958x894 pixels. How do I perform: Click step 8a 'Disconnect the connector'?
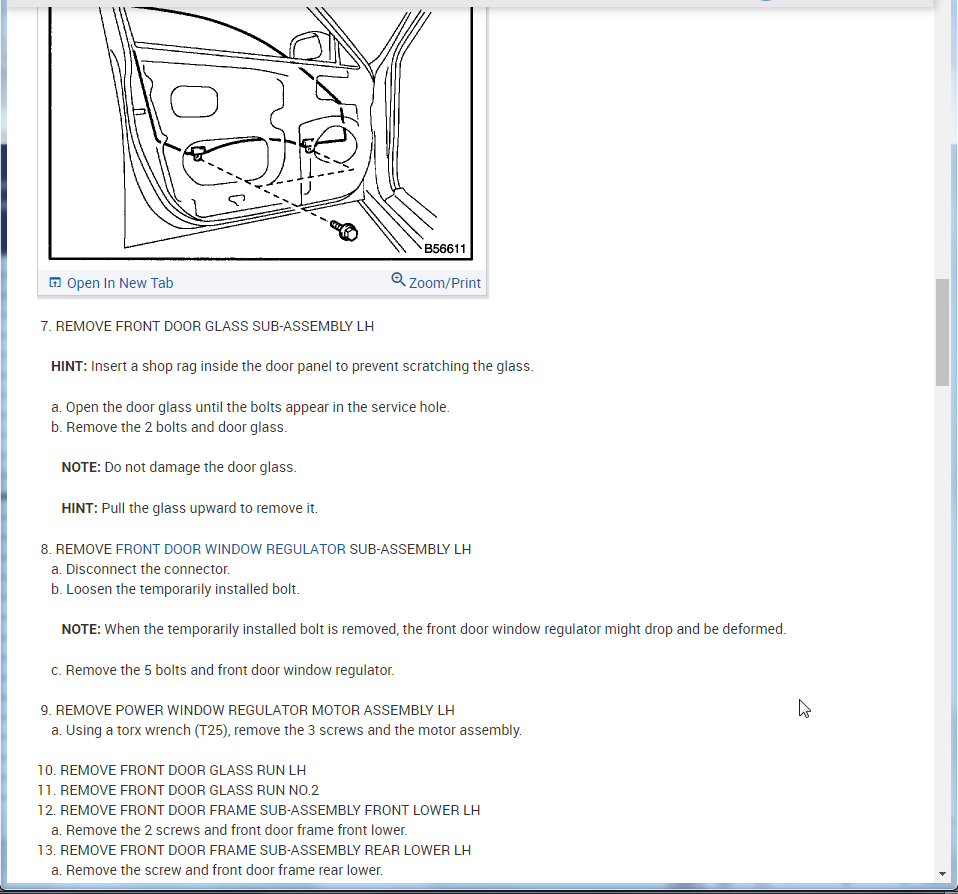(x=141, y=569)
